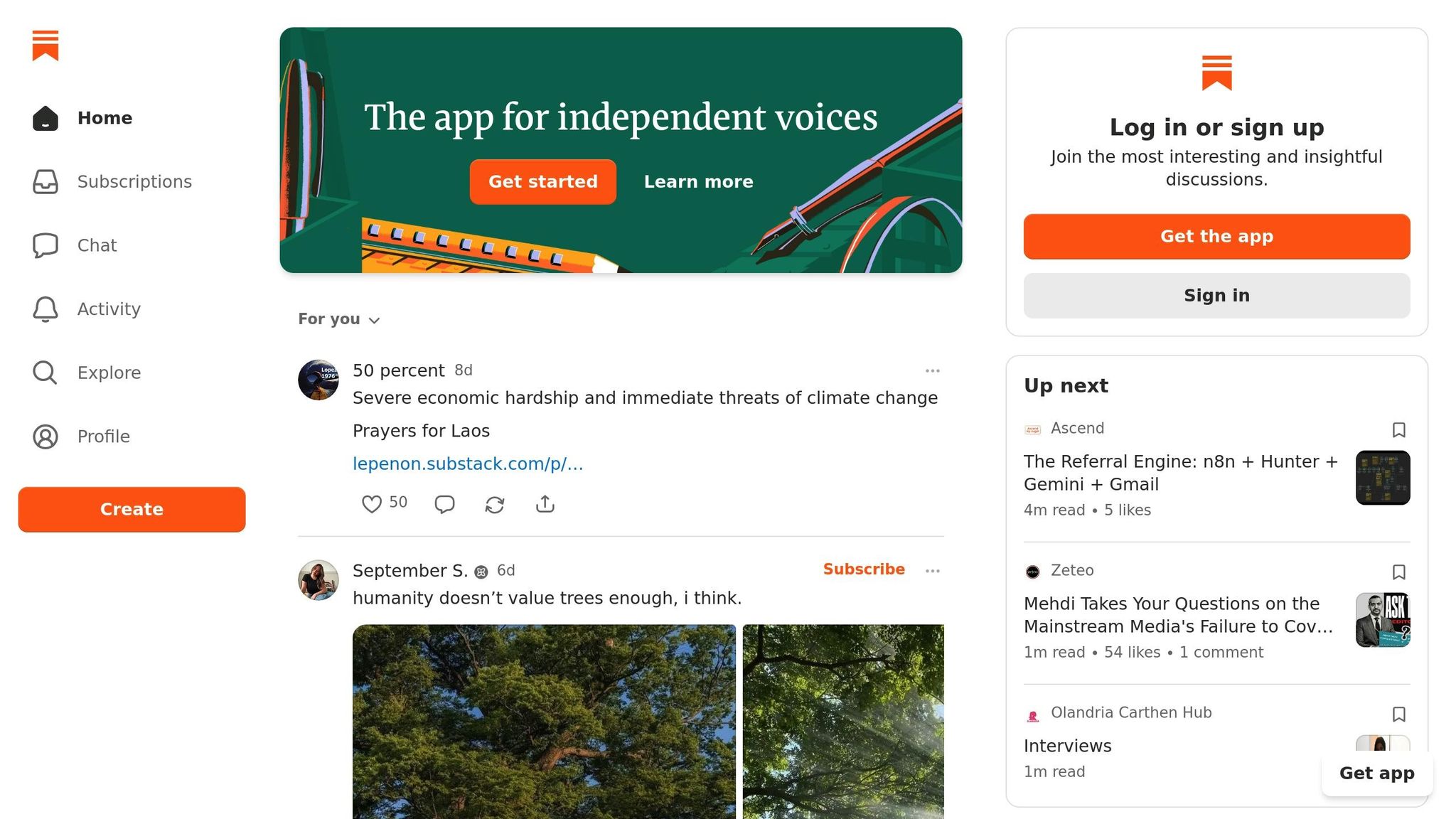Image resolution: width=1456 pixels, height=819 pixels.
Task: Open more options for 50 percent post
Action: (x=932, y=370)
